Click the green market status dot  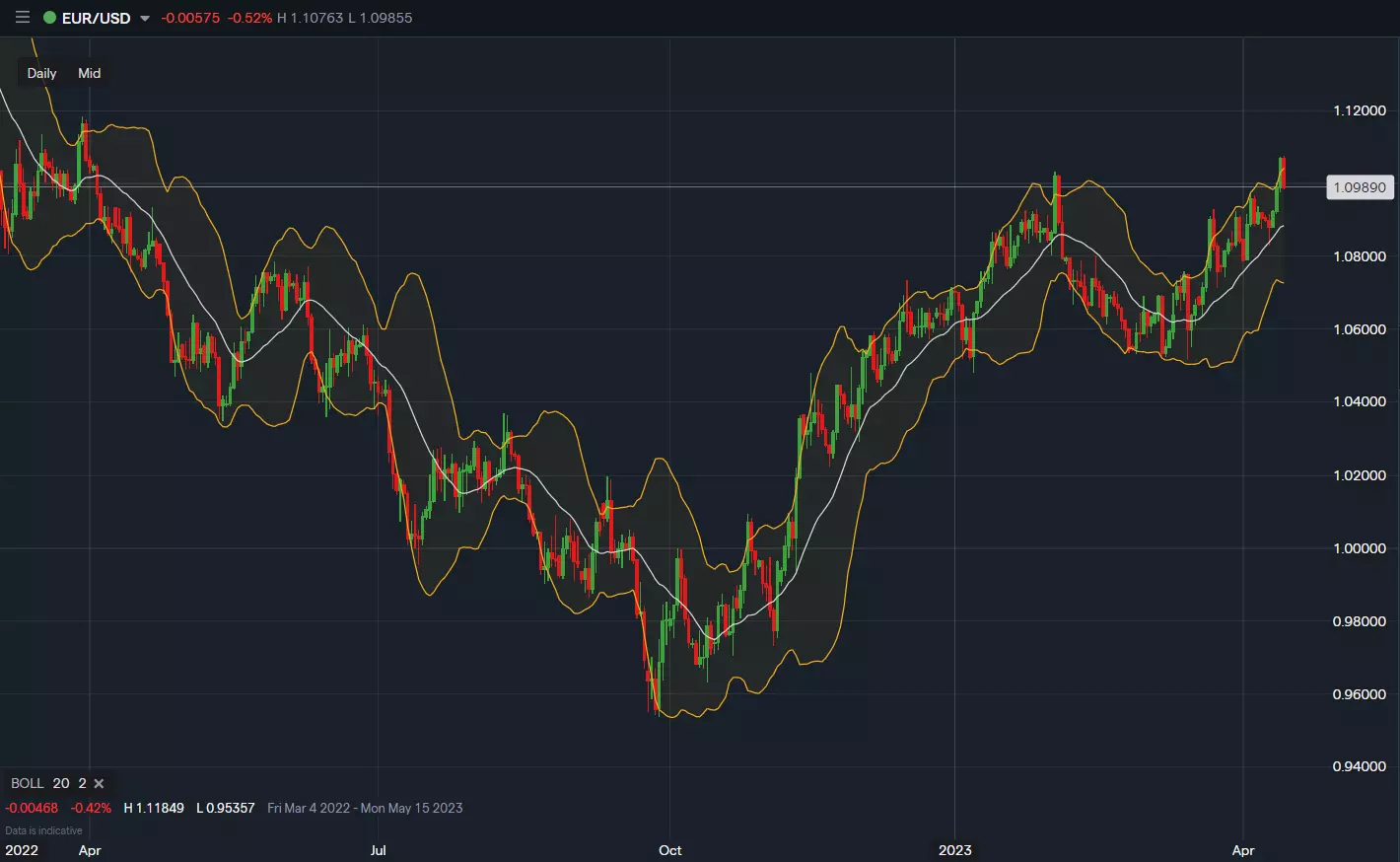click(49, 18)
